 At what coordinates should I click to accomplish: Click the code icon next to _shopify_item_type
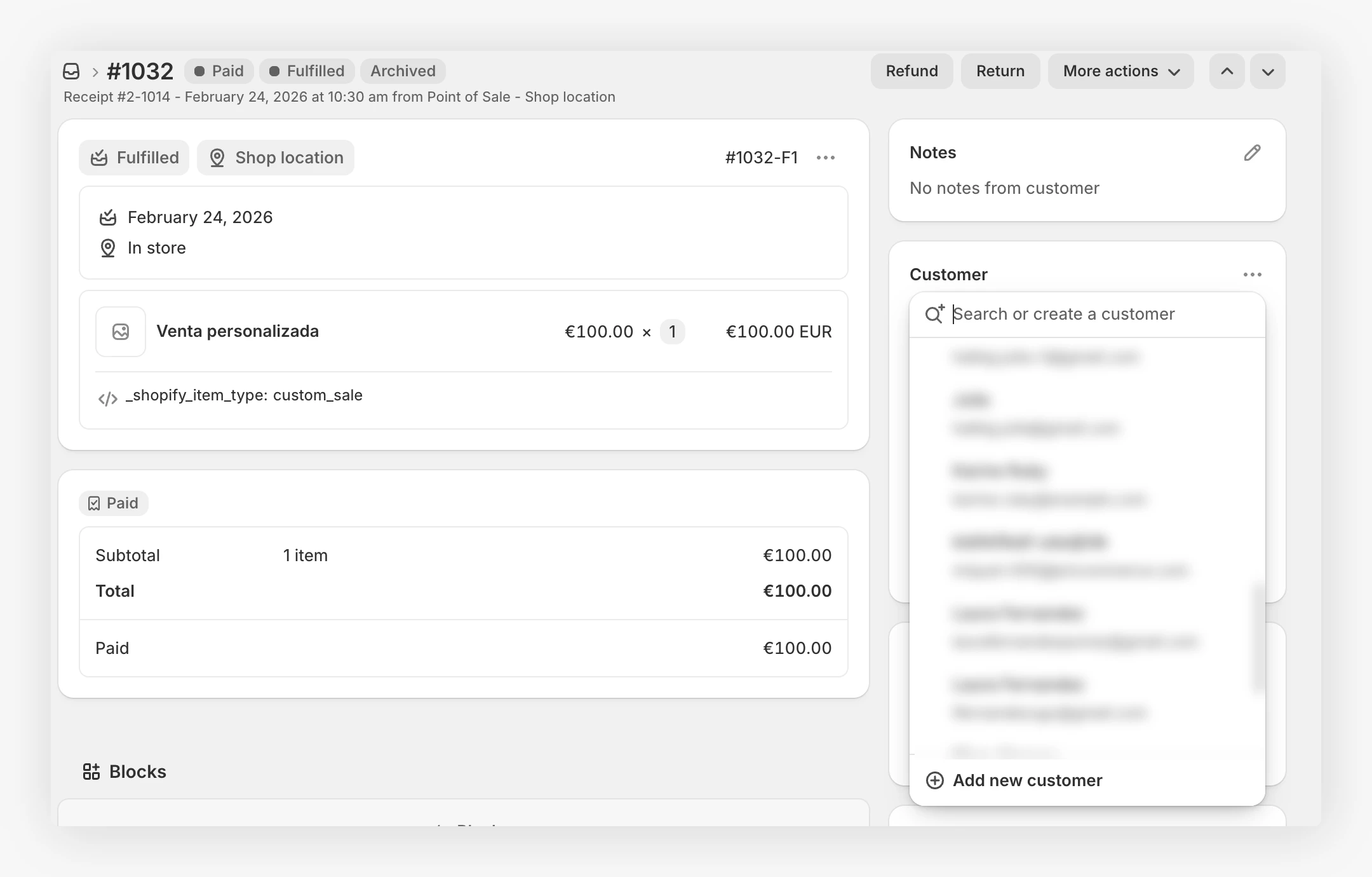(x=108, y=398)
